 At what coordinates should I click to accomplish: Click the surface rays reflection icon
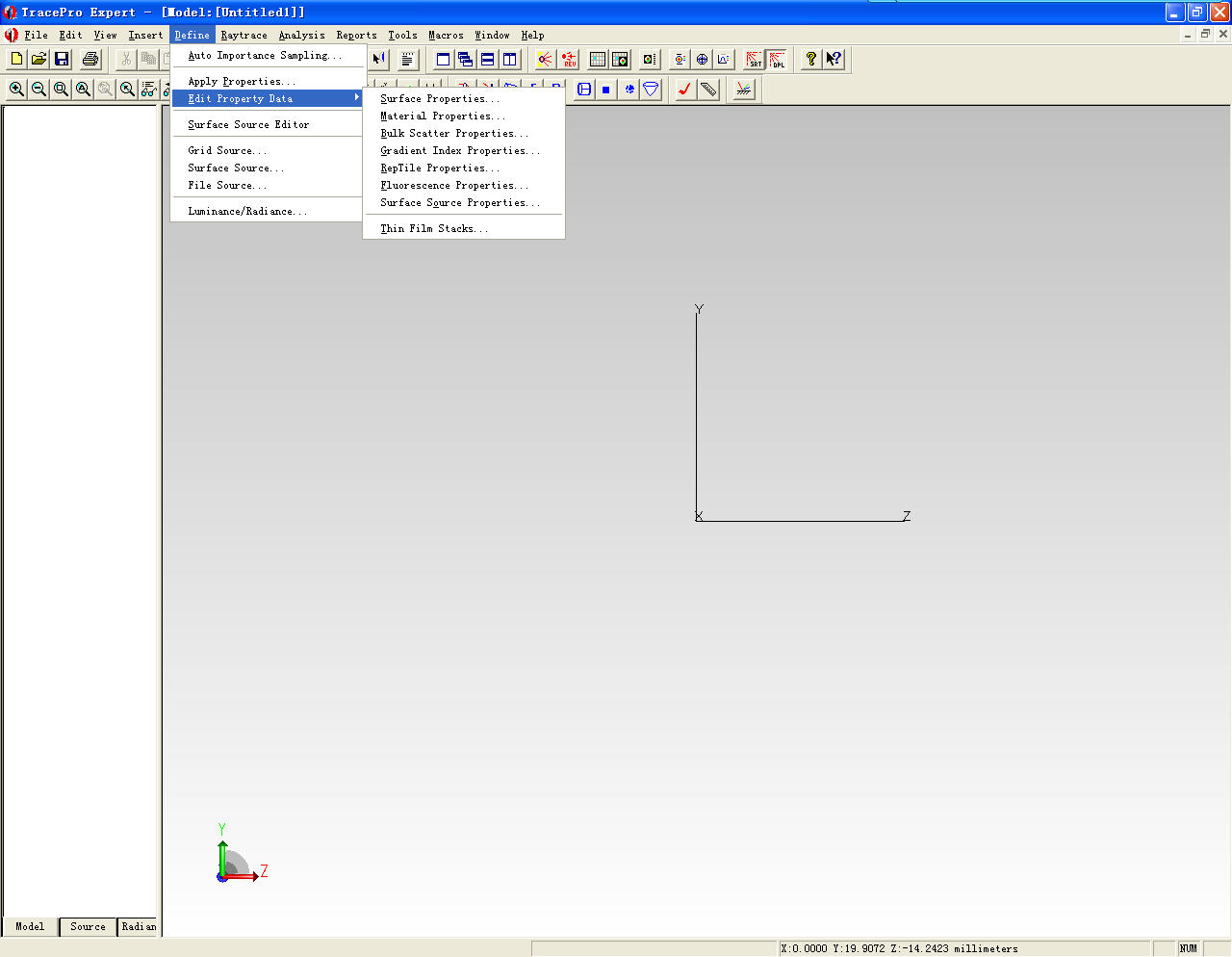(x=743, y=89)
